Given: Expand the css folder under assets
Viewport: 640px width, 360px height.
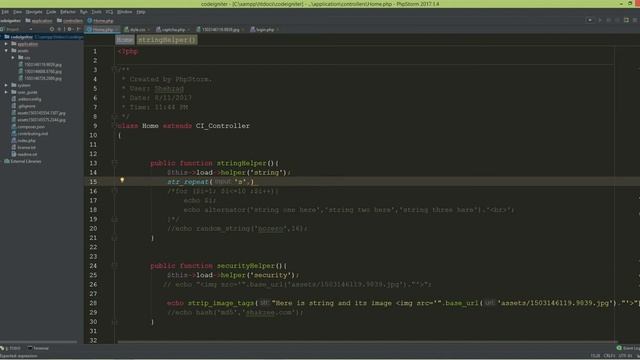Looking at the screenshot, I should coord(13,58).
